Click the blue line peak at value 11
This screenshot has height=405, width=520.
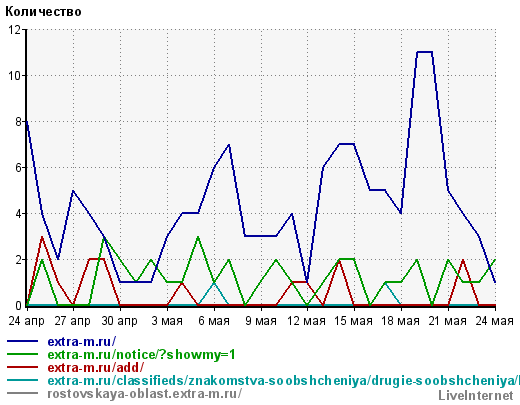click(x=424, y=52)
